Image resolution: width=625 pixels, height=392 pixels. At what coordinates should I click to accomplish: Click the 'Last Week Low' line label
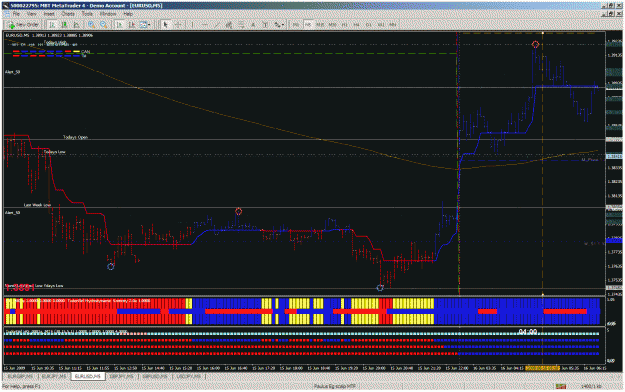pyautogui.click(x=37, y=205)
